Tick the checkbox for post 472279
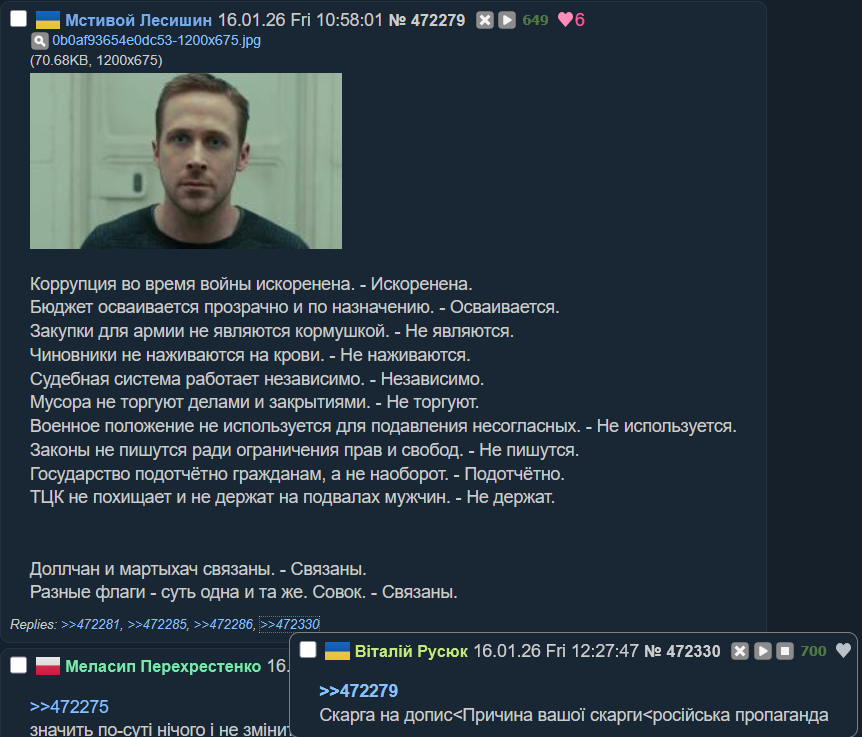 pos(18,18)
